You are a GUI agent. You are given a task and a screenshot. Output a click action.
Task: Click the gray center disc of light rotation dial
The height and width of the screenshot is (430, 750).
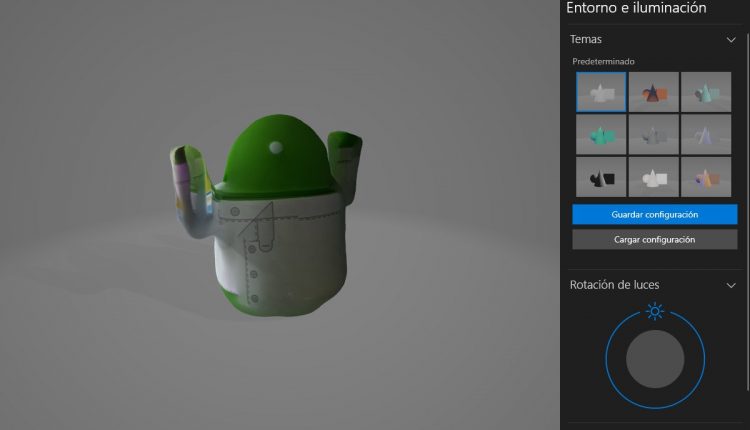pos(655,359)
